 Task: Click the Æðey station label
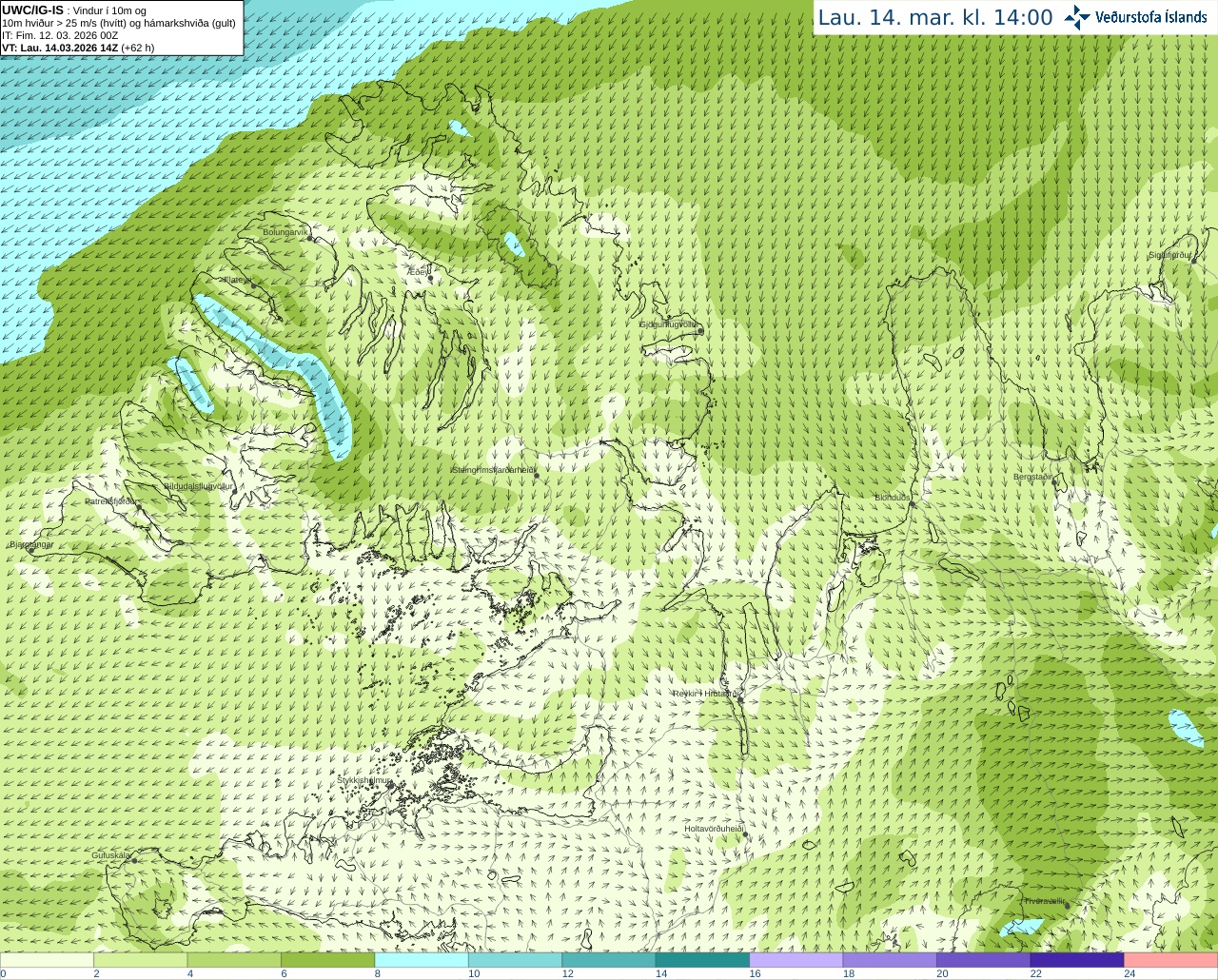coord(418,272)
